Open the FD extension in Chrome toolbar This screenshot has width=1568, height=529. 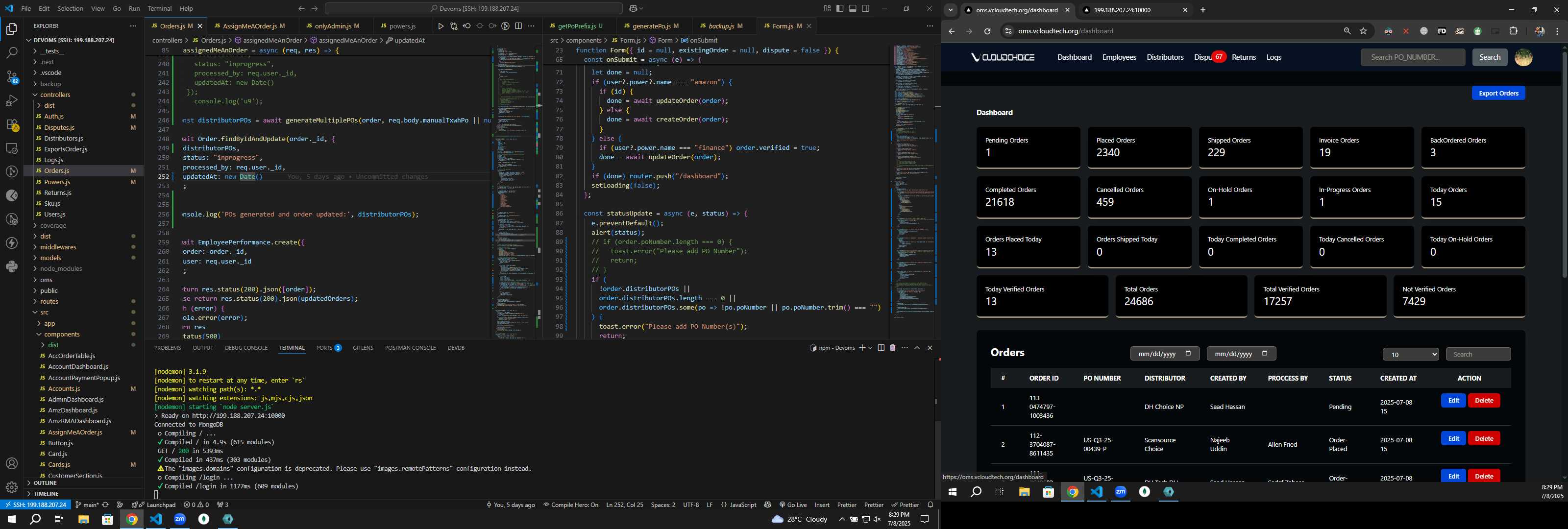coord(1442,31)
